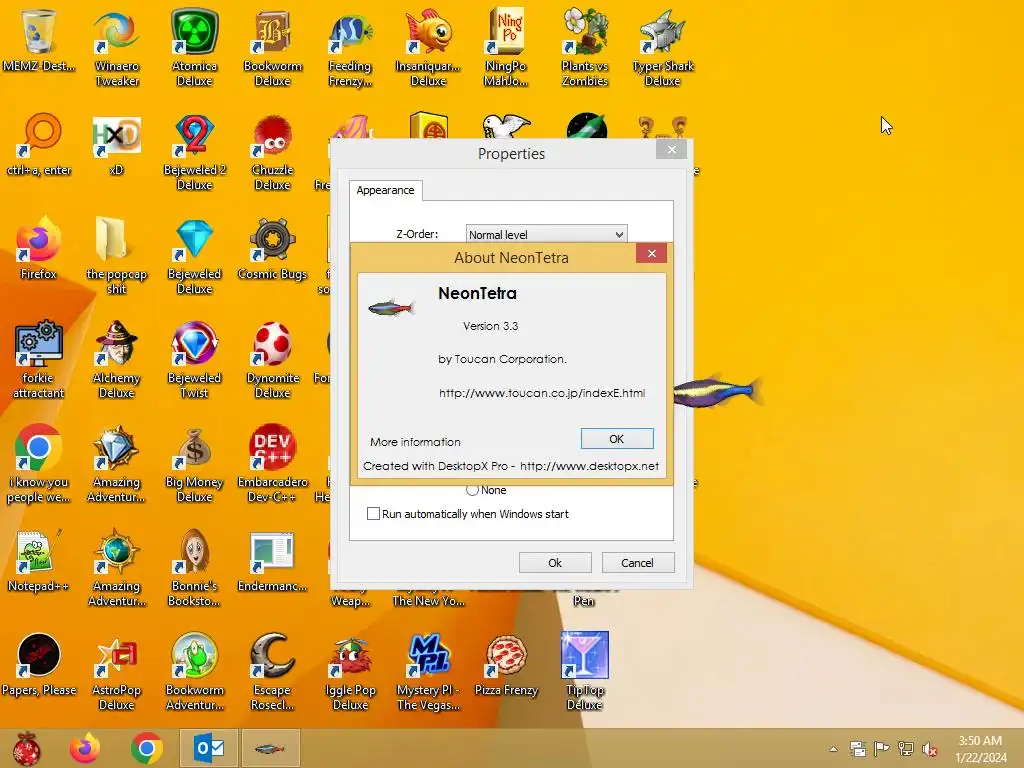Click the muted volume tray icon
This screenshot has height=768, width=1024.
click(930, 749)
